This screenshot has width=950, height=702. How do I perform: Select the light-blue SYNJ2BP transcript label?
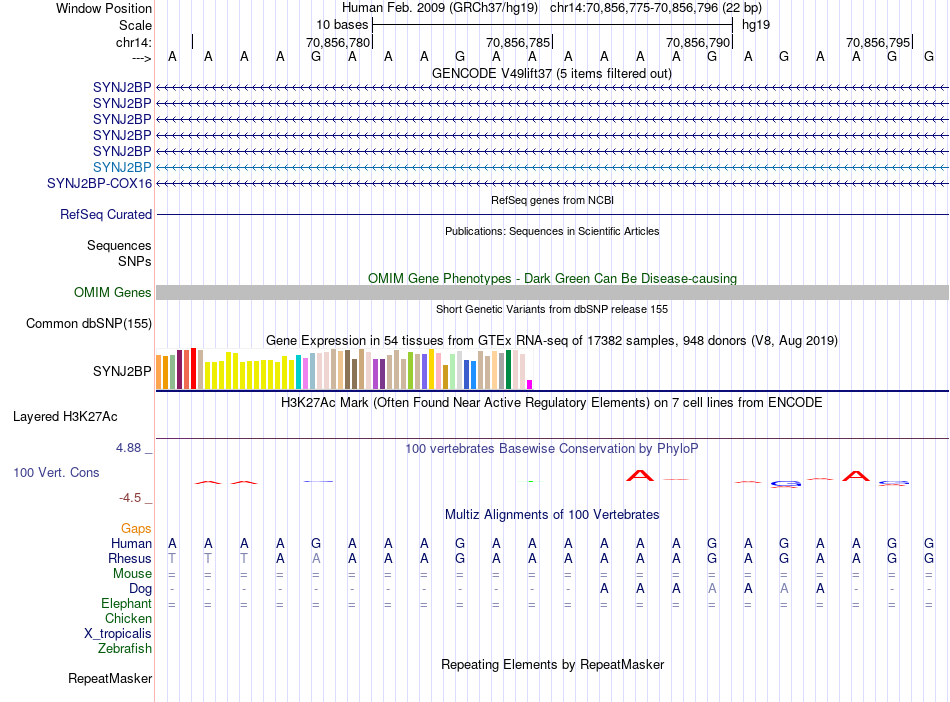click(122, 167)
